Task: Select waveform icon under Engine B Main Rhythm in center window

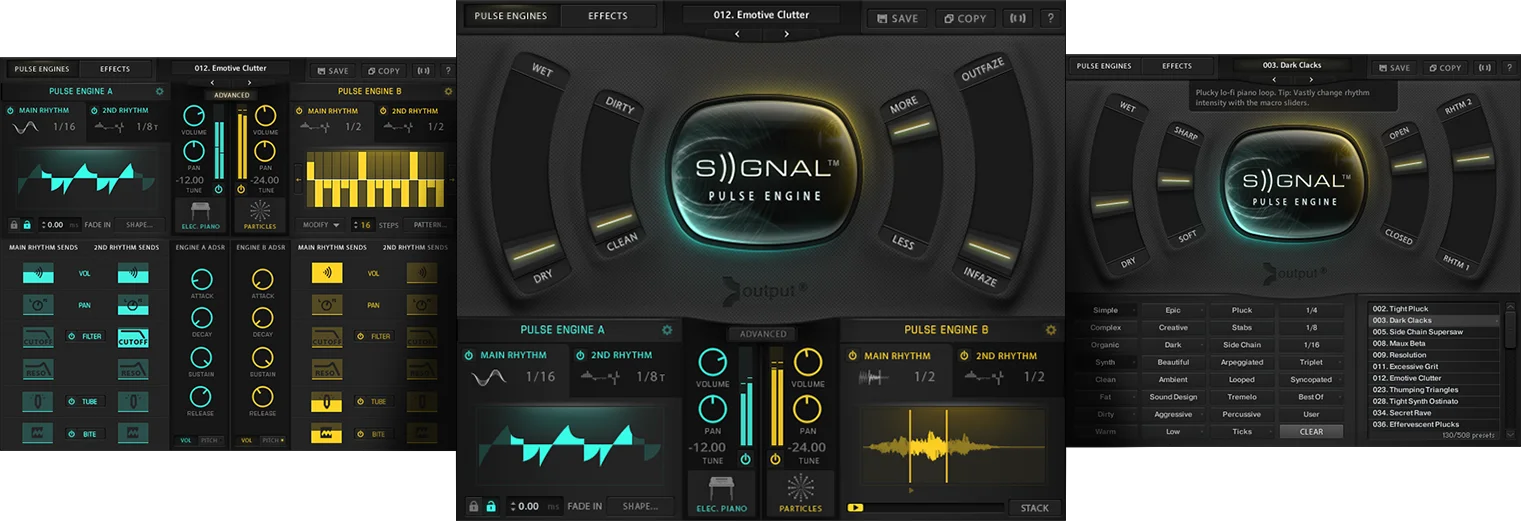Action: click(x=874, y=377)
